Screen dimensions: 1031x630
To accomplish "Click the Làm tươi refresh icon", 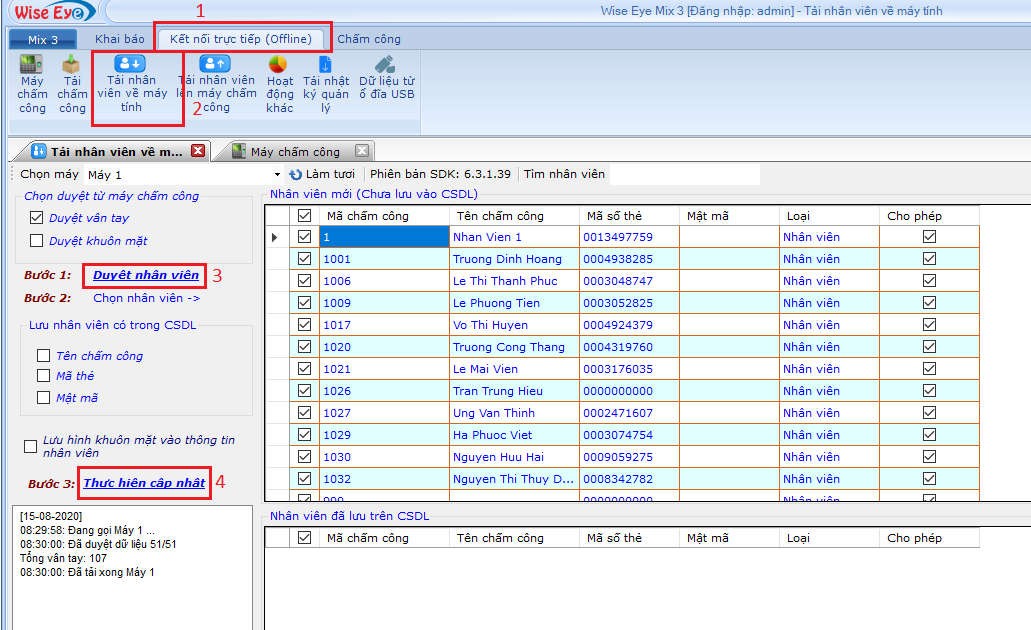I will click(295, 174).
